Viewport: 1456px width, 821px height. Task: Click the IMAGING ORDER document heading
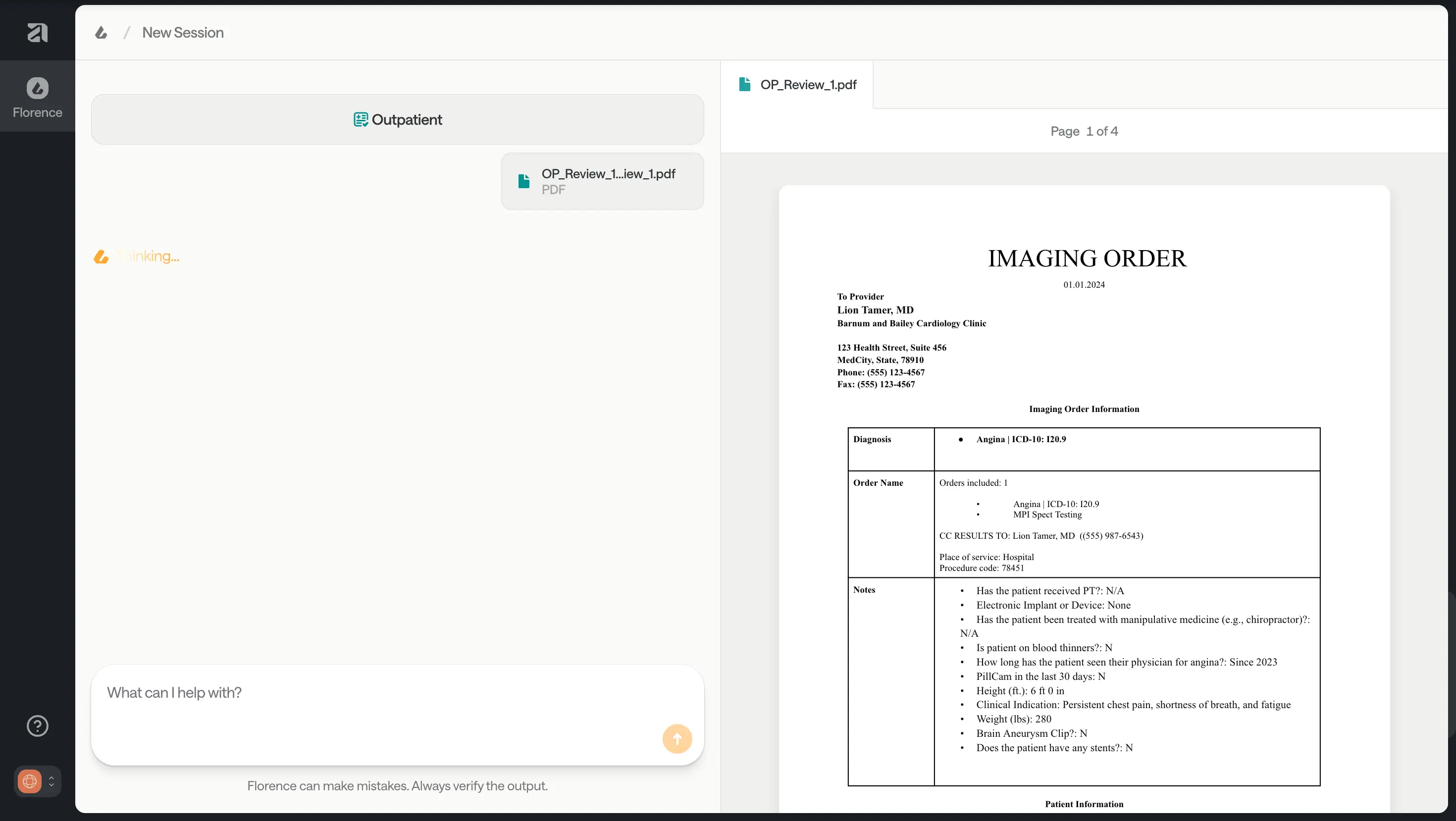[x=1087, y=259]
